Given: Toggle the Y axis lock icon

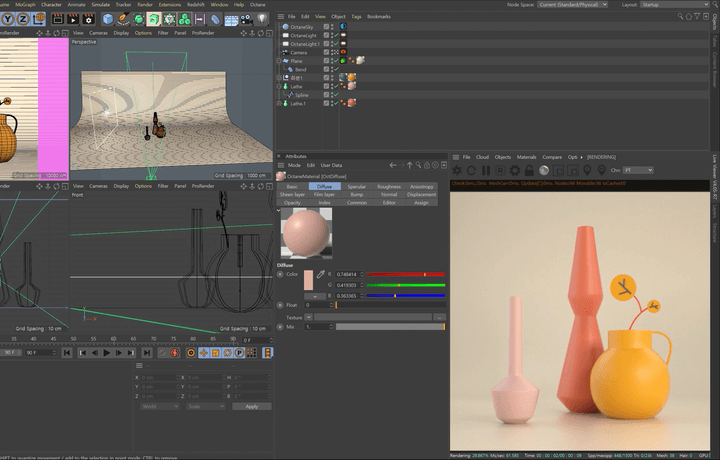Looking at the screenshot, I should tap(8, 19).
